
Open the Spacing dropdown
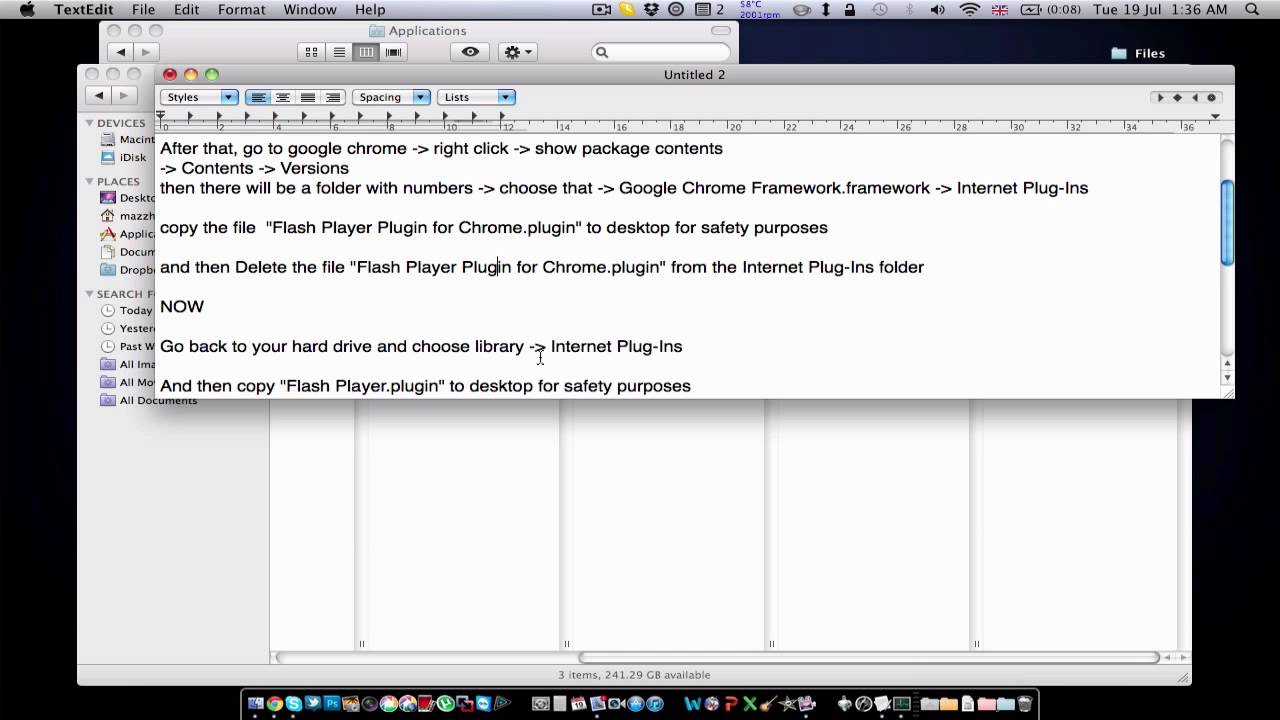pos(391,97)
